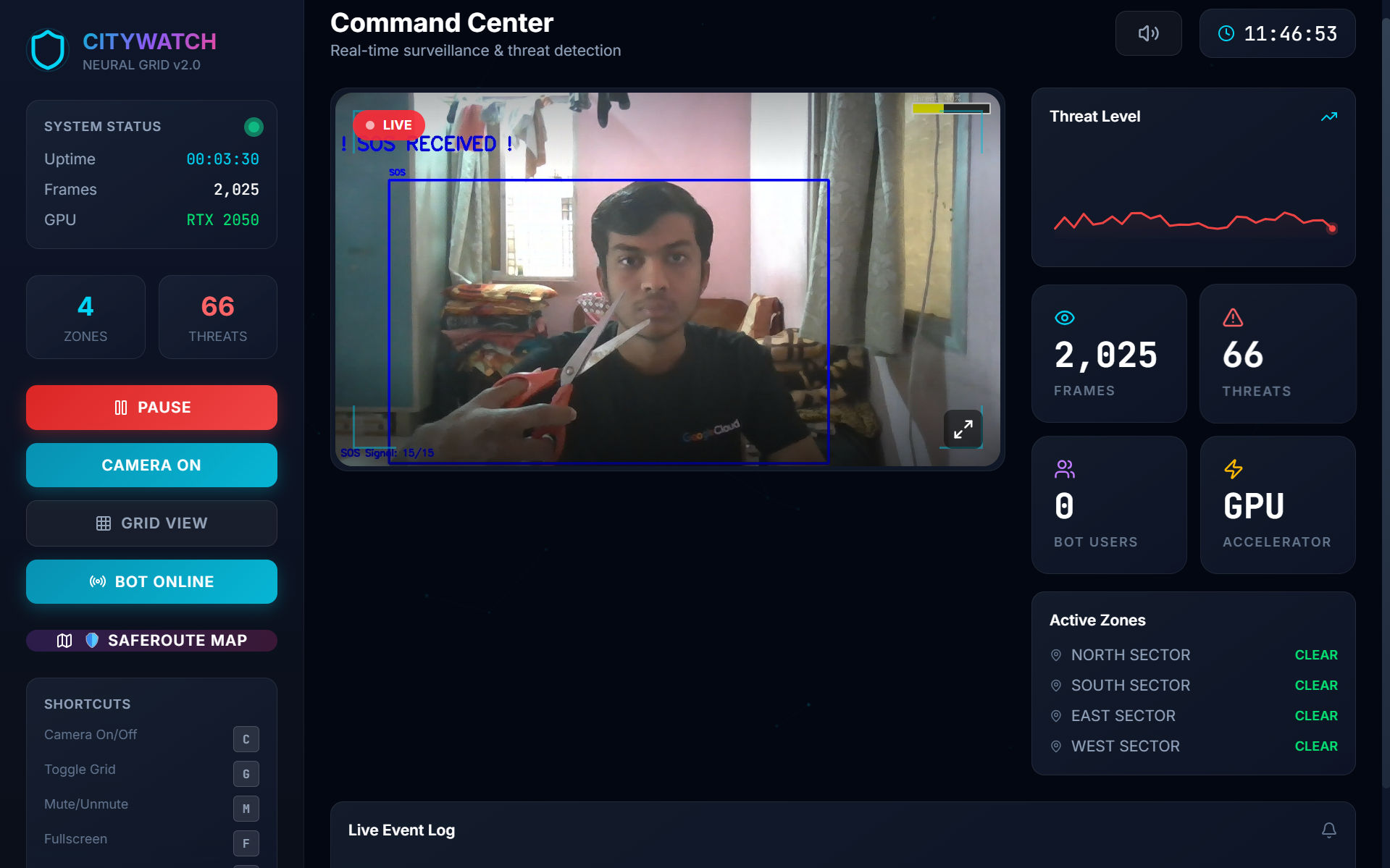This screenshot has height=868, width=1390.
Task: Click the warning triangle on Threats card
Action: 1233,318
